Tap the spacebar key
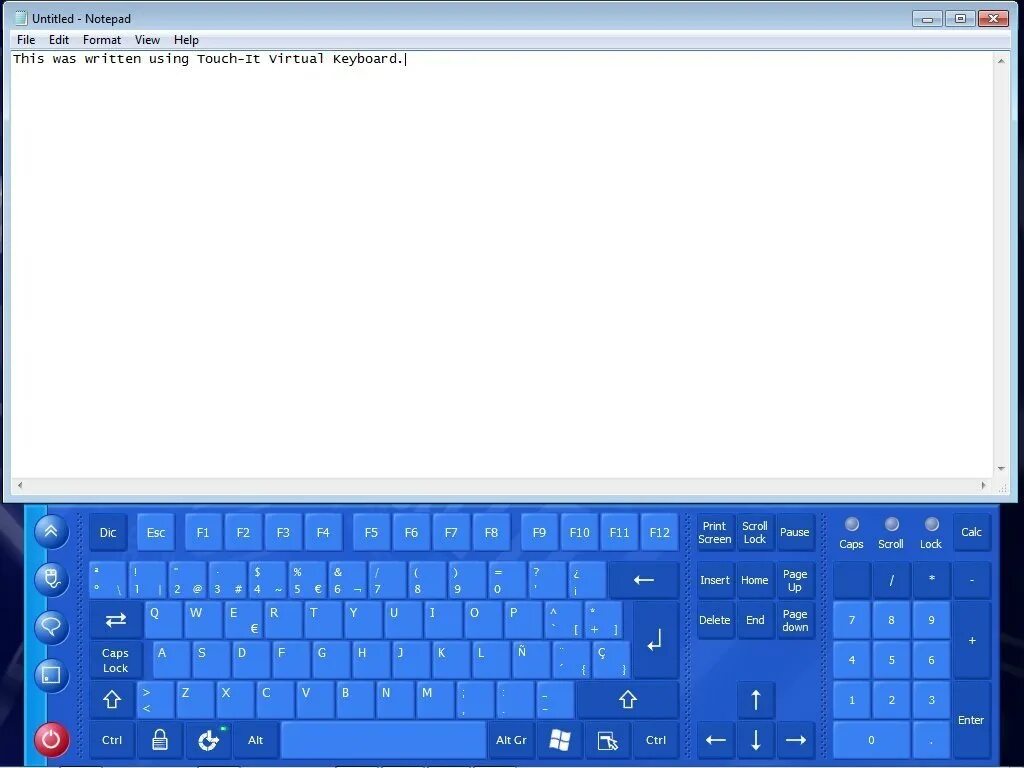Image resolution: width=1024 pixels, height=768 pixels. coord(383,740)
